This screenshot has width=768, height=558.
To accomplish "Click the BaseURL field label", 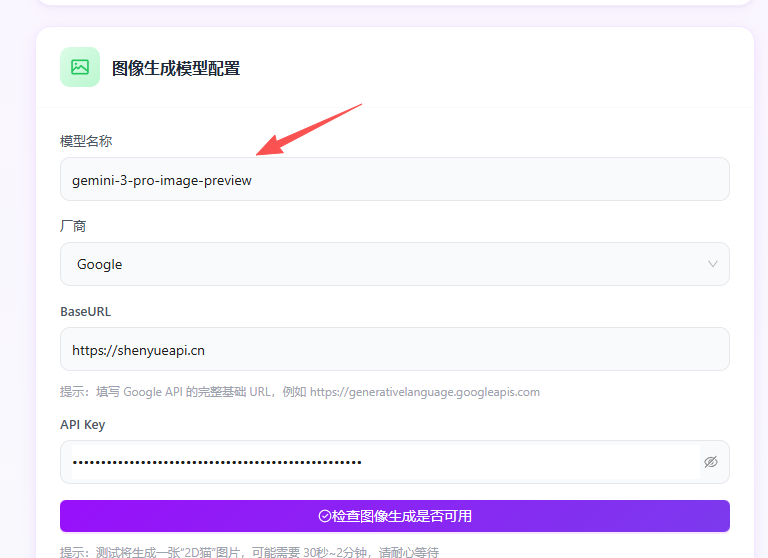I will click(x=86, y=311).
